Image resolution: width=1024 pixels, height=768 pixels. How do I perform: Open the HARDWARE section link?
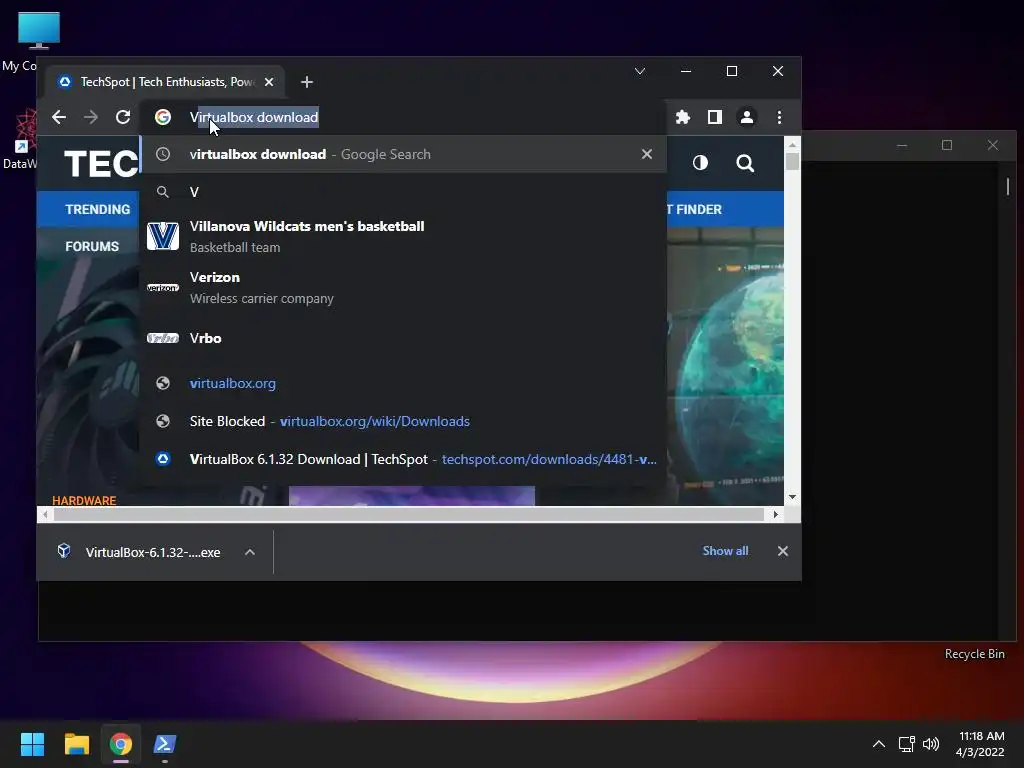pos(84,501)
